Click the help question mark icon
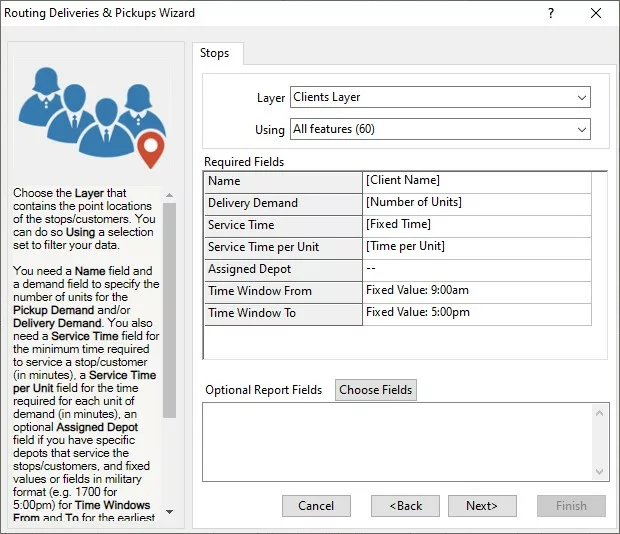This screenshot has height=534, width=620. (551, 14)
